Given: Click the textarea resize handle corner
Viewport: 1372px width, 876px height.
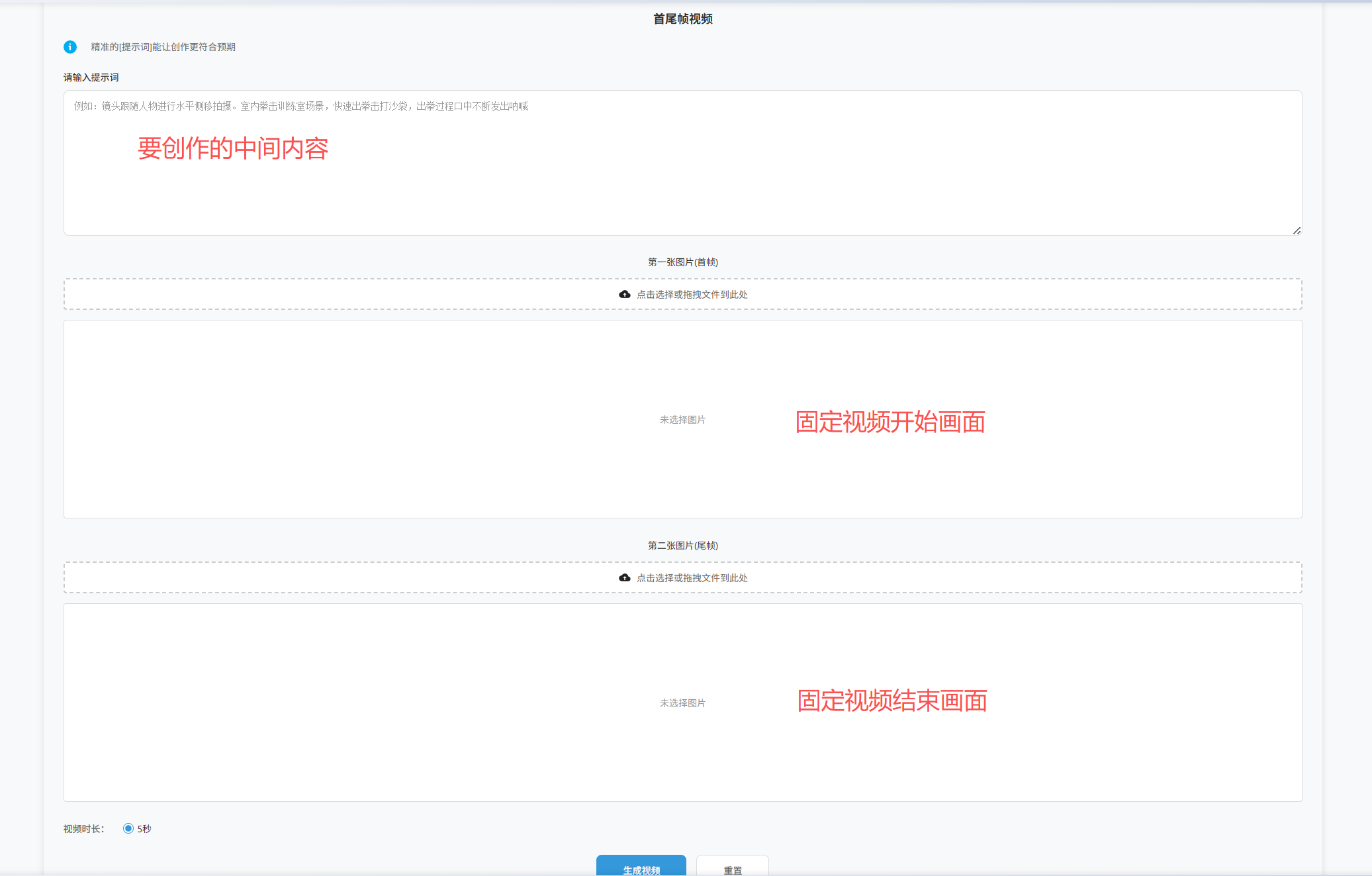Looking at the screenshot, I should coord(1297,230).
